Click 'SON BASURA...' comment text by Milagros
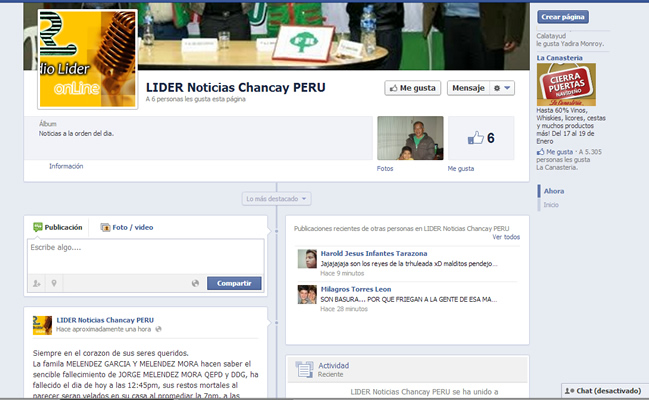Screen dimensions: 649x400 click(x=409, y=299)
